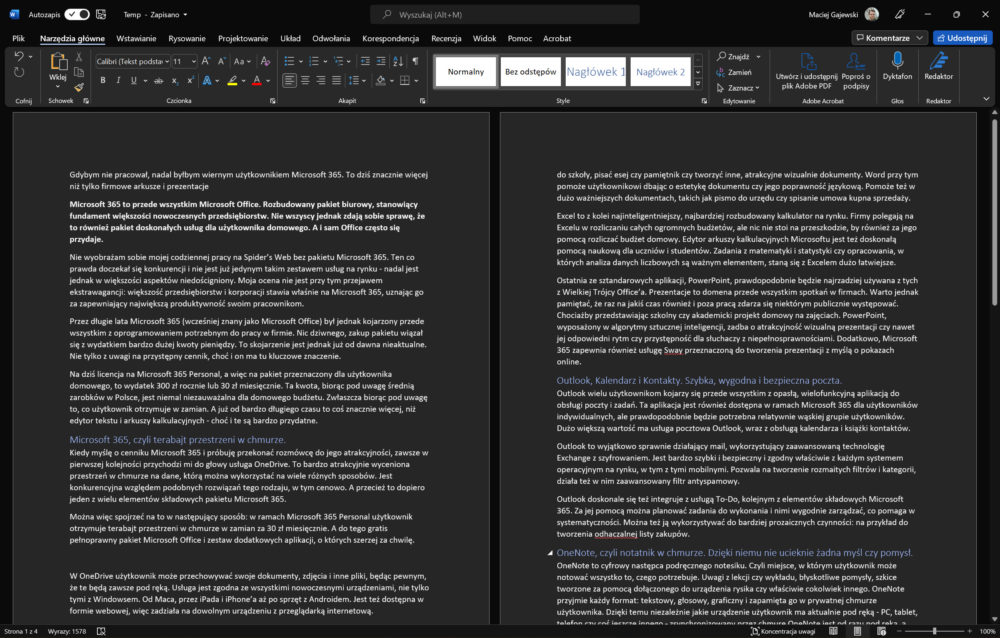Click the save icon next to Autozapis
Viewport: 1000px width, 638px height.
click(x=101, y=14)
